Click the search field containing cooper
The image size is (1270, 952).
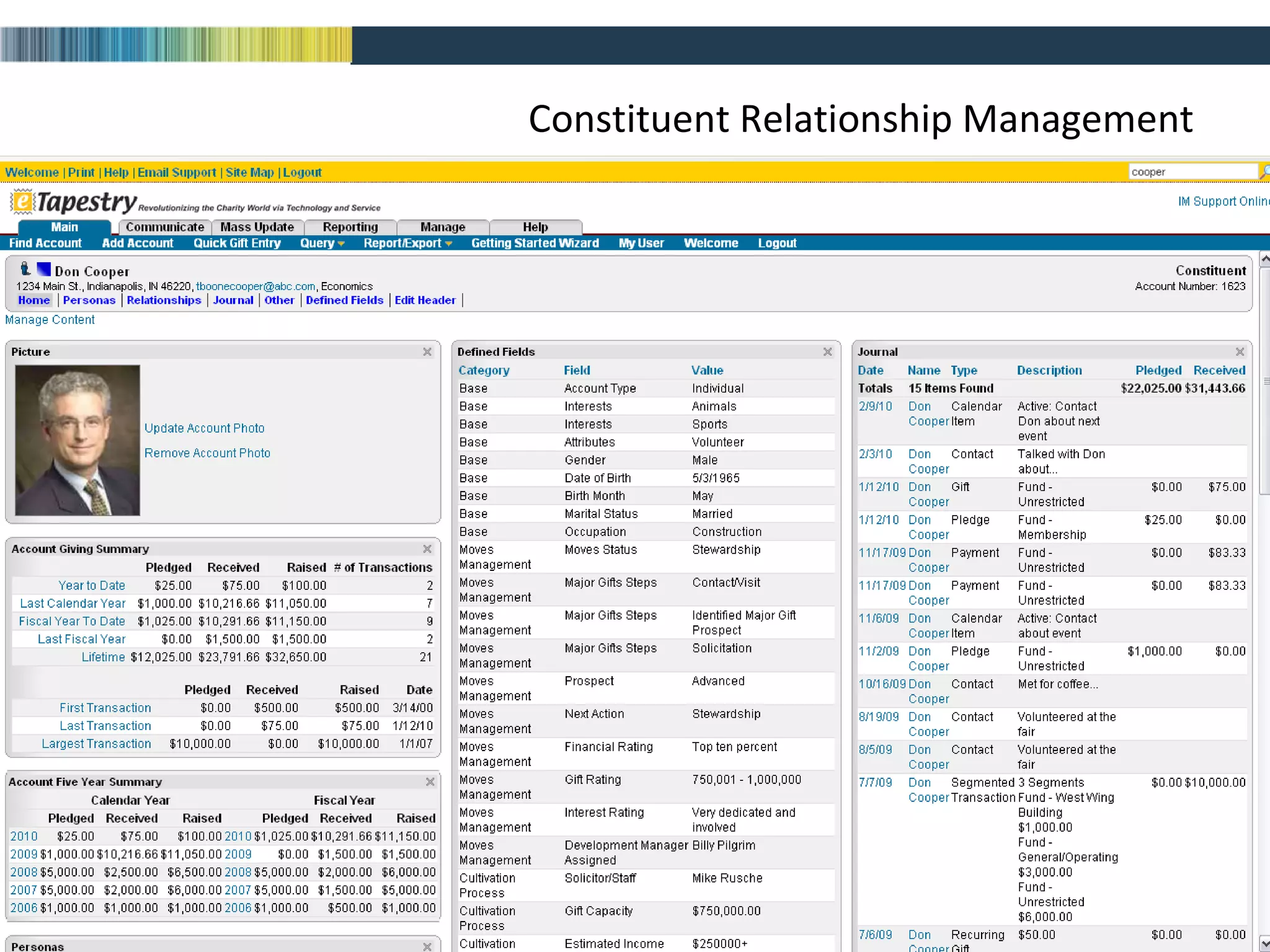click(1193, 172)
